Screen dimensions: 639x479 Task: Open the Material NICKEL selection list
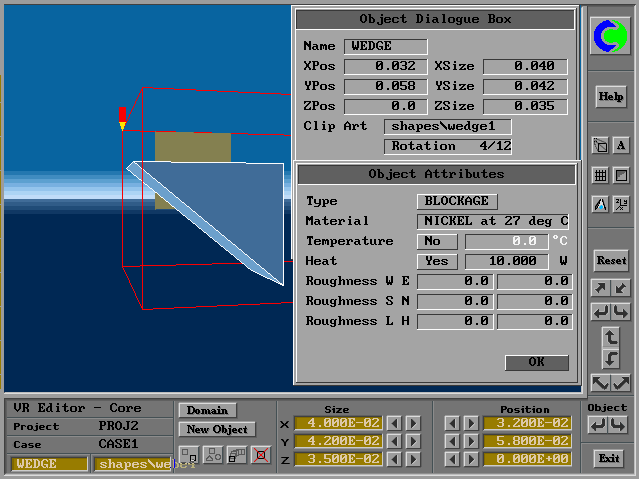[x=494, y=221]
